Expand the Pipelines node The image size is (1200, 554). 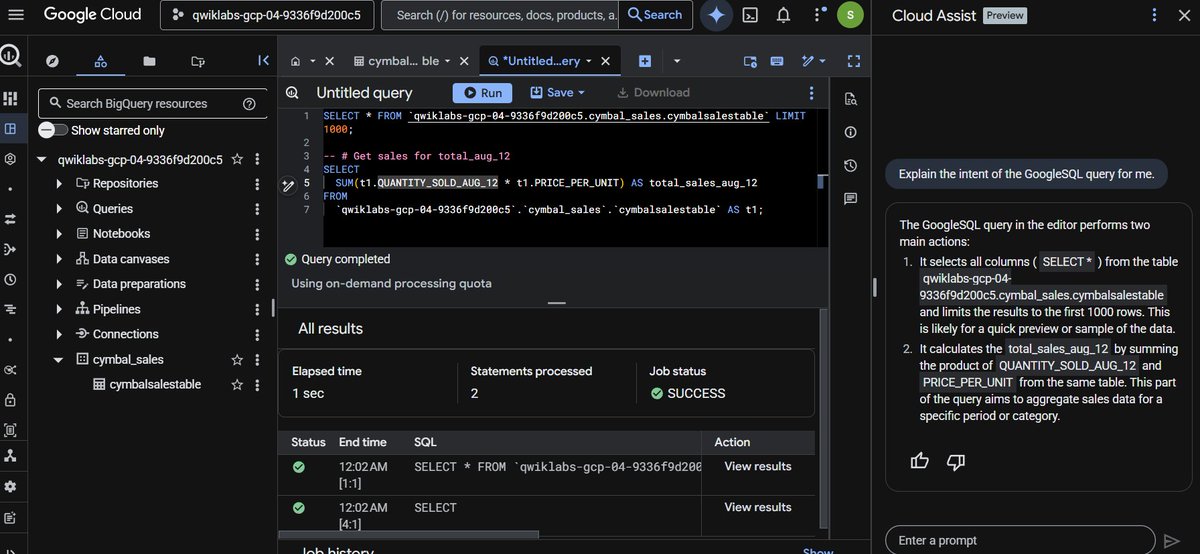pyautogui.click(x=60, y=309)
